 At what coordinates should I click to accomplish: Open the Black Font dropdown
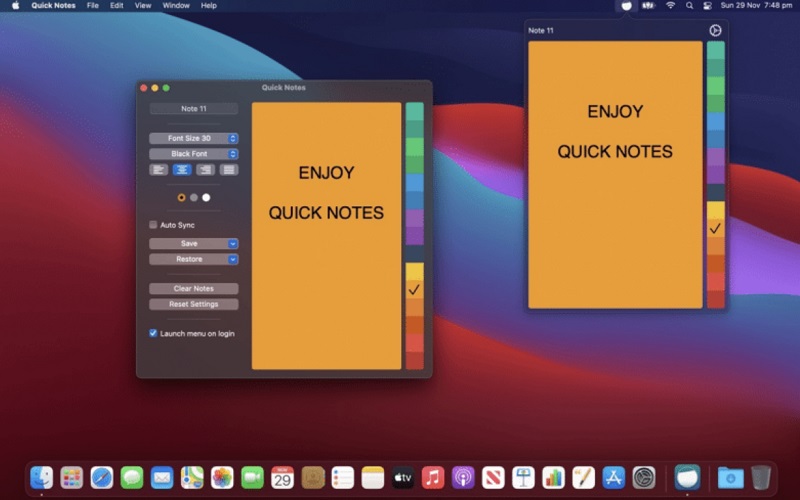[x=193, y=154]
